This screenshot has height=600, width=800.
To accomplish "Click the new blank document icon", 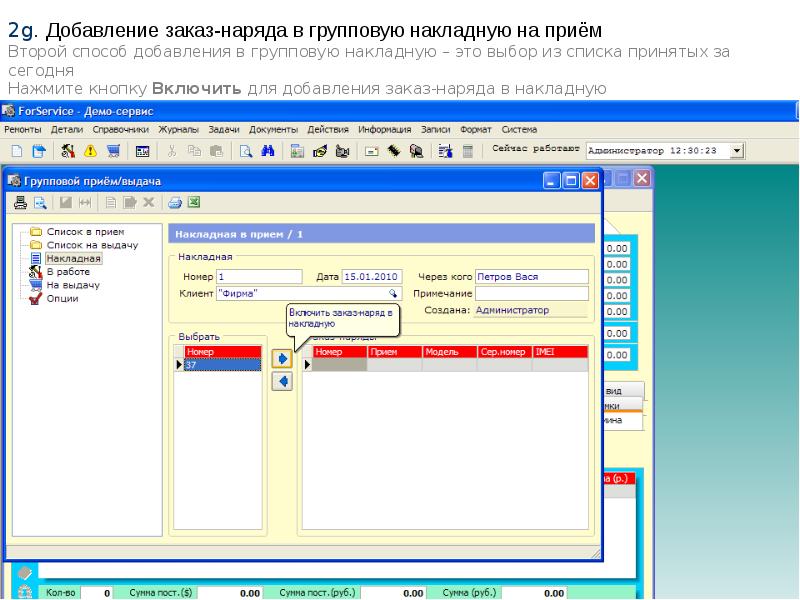I will tap(17, 151).
